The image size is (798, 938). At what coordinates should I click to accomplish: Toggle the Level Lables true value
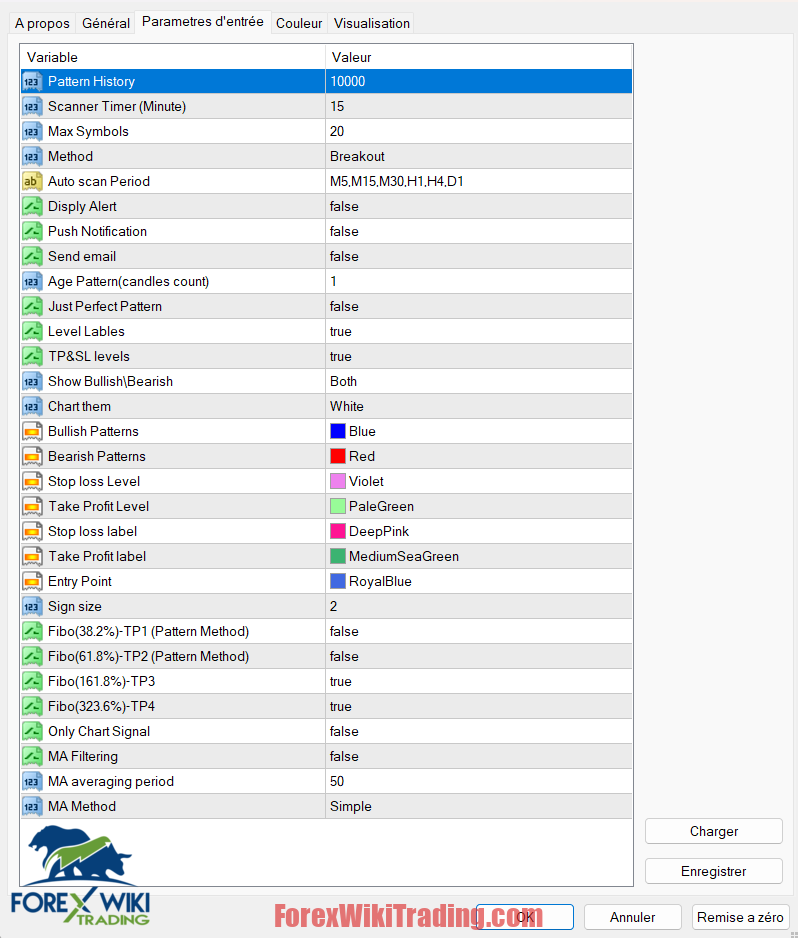[x=478, y=331]
